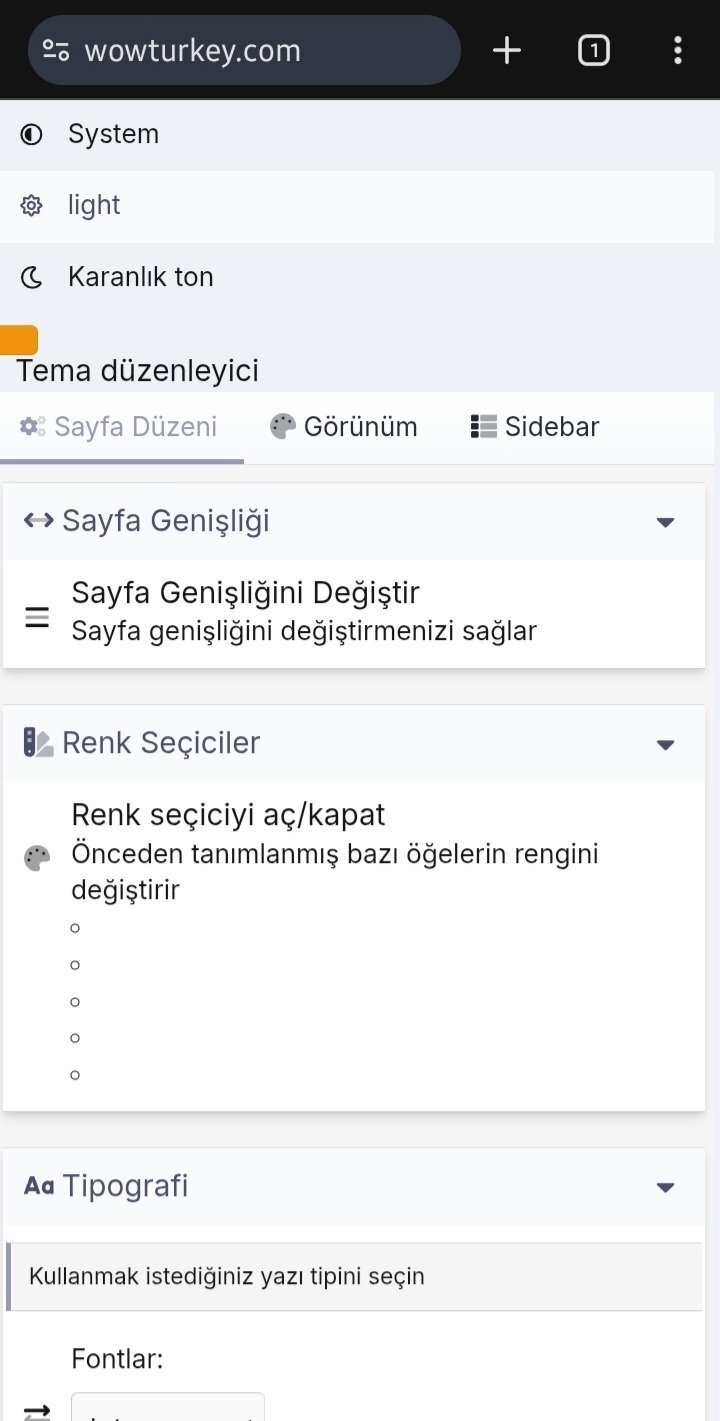This screenshot has height=1421, width=720.
Task: Click Renk seçiciyi aç/kapat to show color picker
Action: click(228, 815)
